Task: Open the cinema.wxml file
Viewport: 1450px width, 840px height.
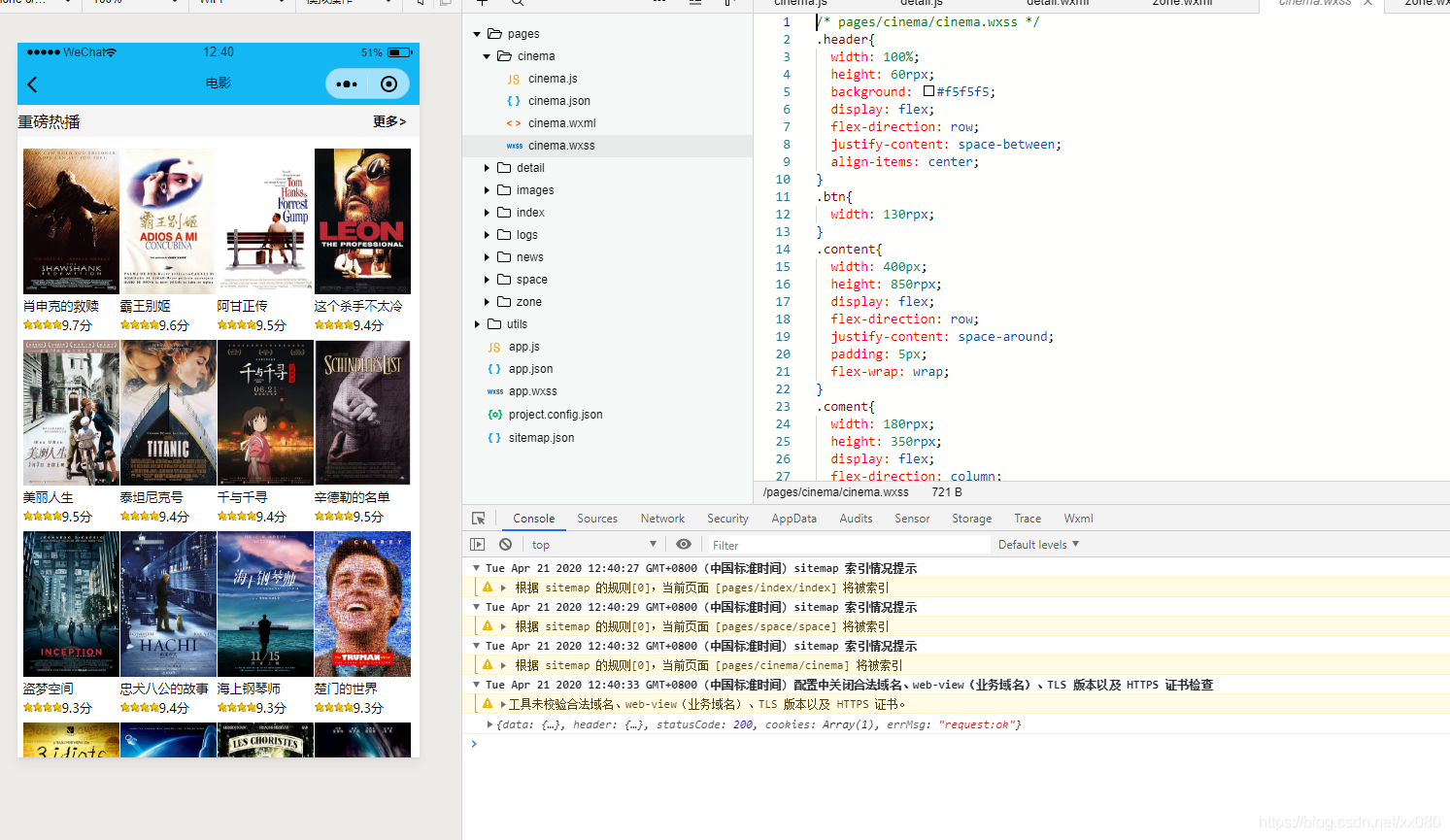Action: [561, 123]
